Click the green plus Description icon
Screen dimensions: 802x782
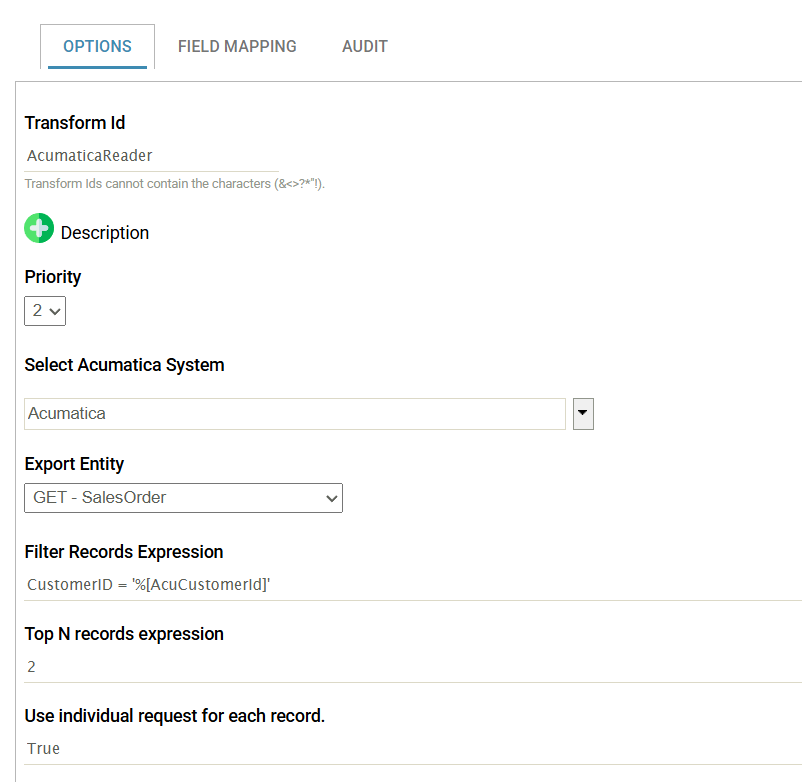coord(39,229)
